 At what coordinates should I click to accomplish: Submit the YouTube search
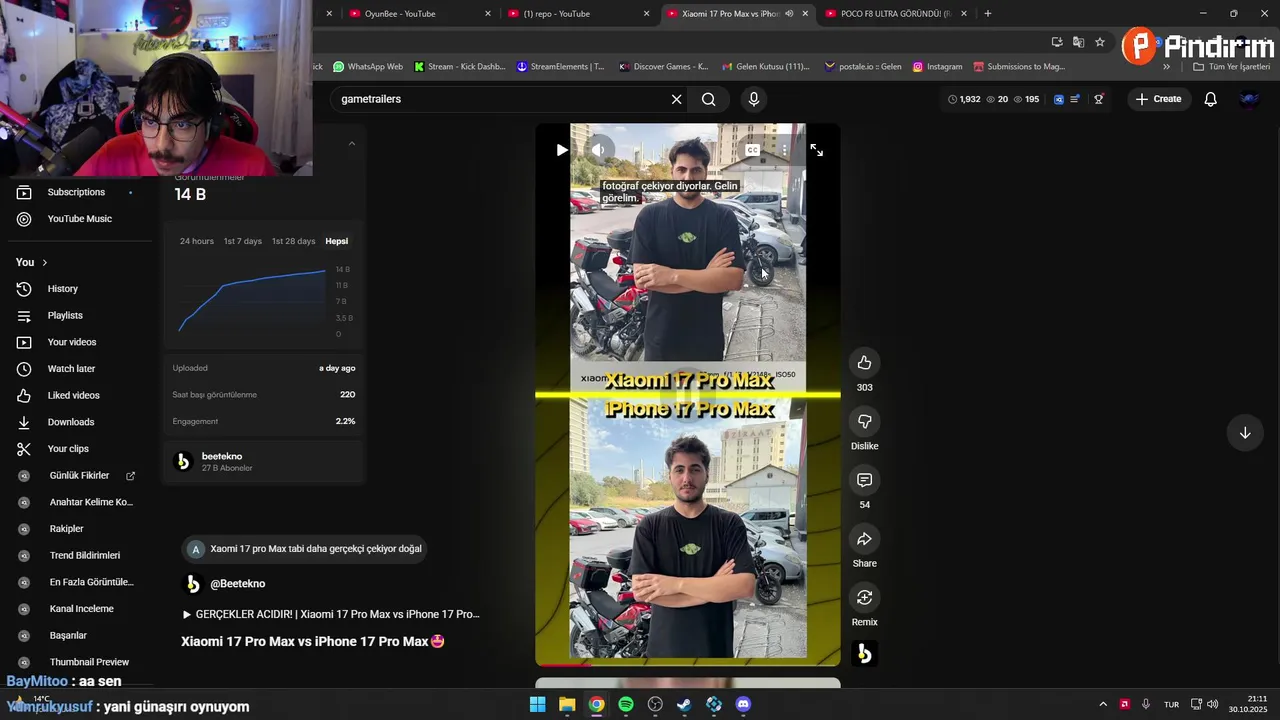click(709, 99)
